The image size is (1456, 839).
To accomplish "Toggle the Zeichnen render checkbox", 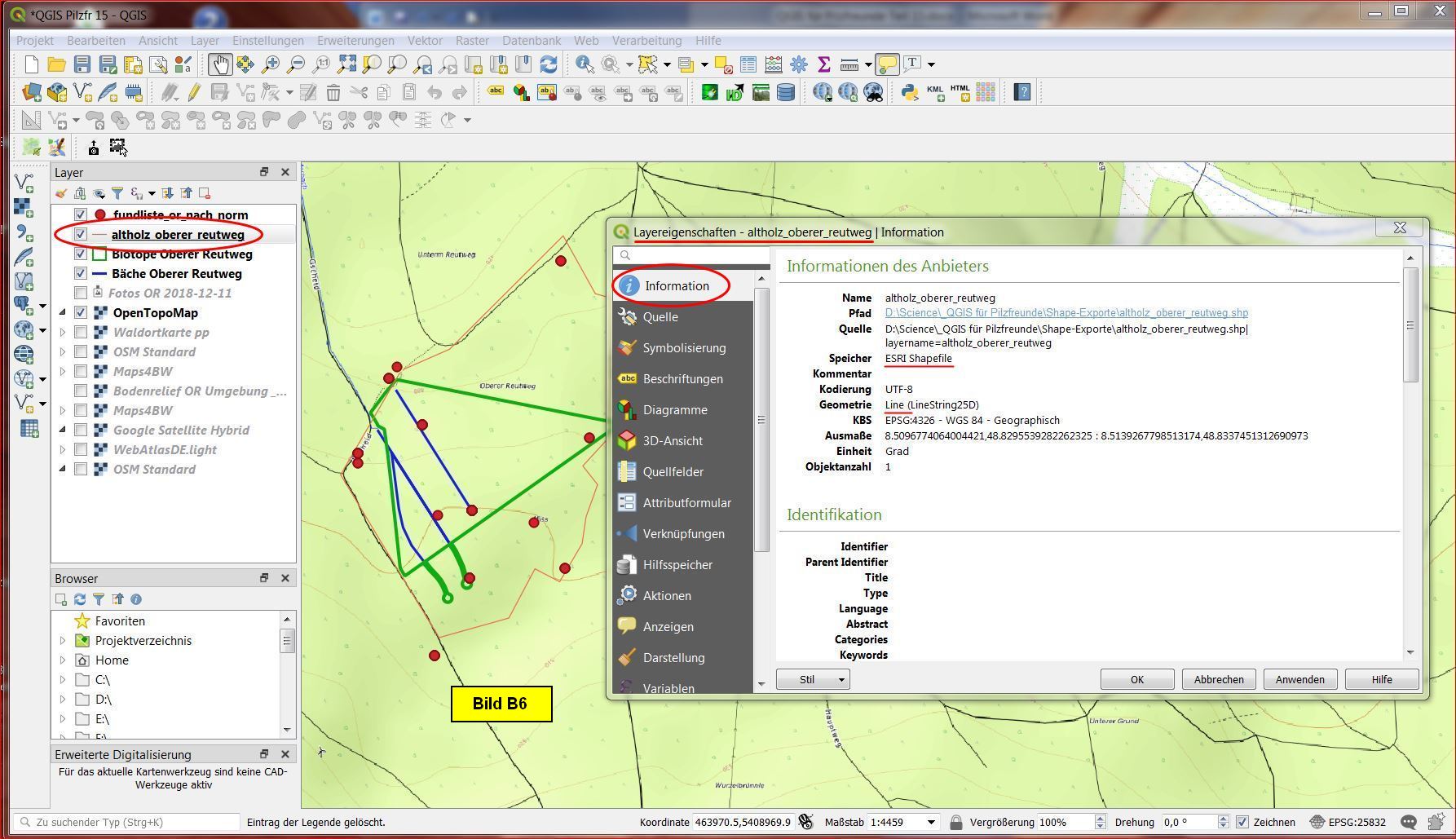I will tap(1242, 822).
